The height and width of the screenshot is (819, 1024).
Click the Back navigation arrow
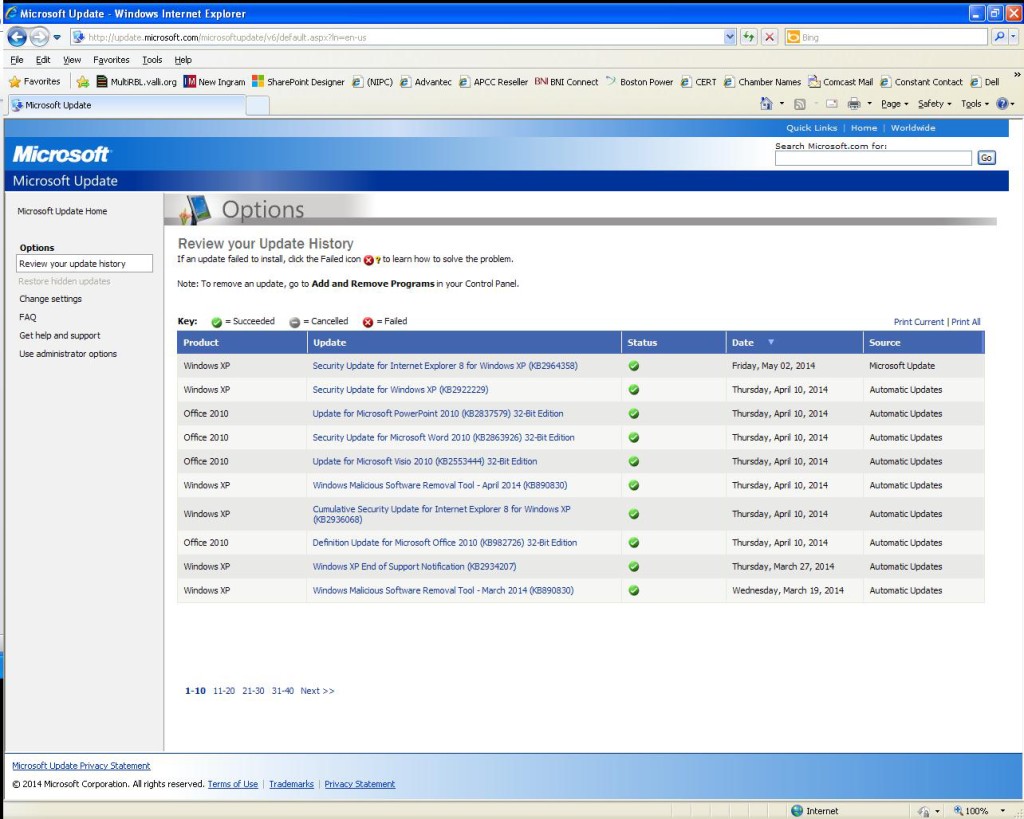pyautogui.click(x=16, y=35)
